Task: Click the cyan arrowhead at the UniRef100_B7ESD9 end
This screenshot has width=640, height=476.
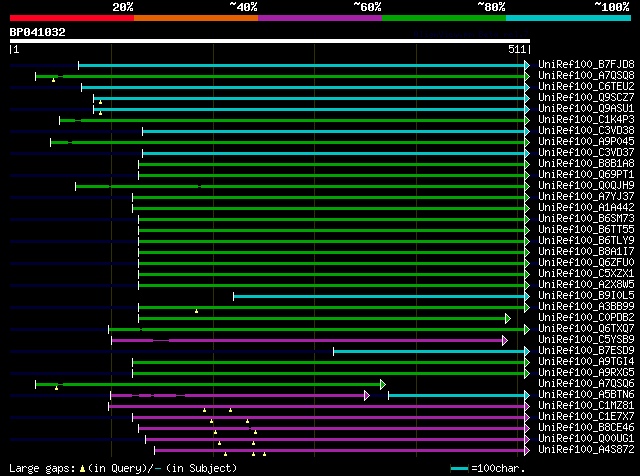Action: [527, 351]
